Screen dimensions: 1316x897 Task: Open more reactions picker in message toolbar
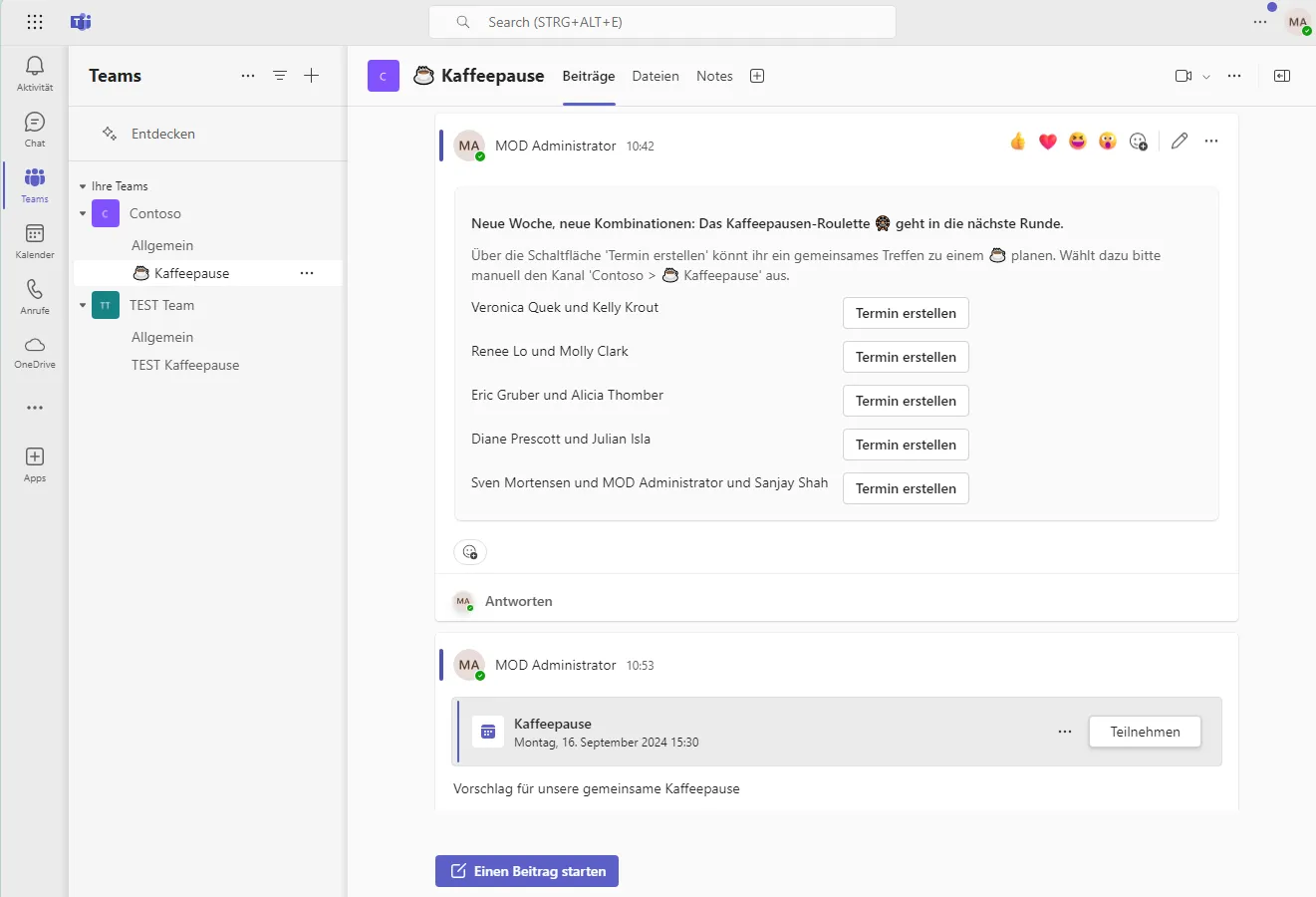click(x=1139, y=142)
